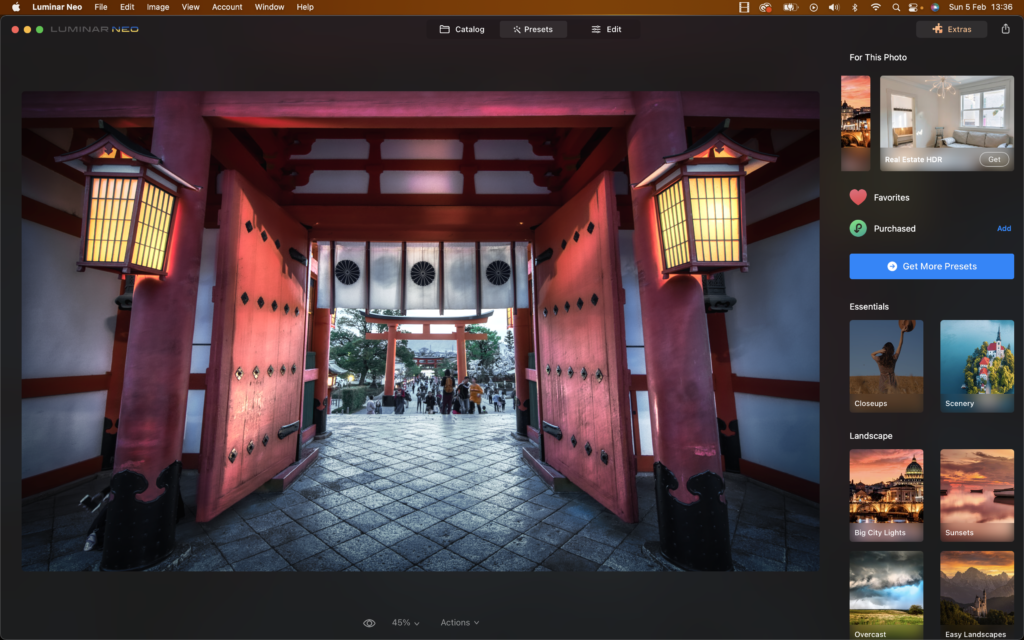Click Get More Presets button
Viewport: 1024px width, 640px height.
(x=931, y=266)
